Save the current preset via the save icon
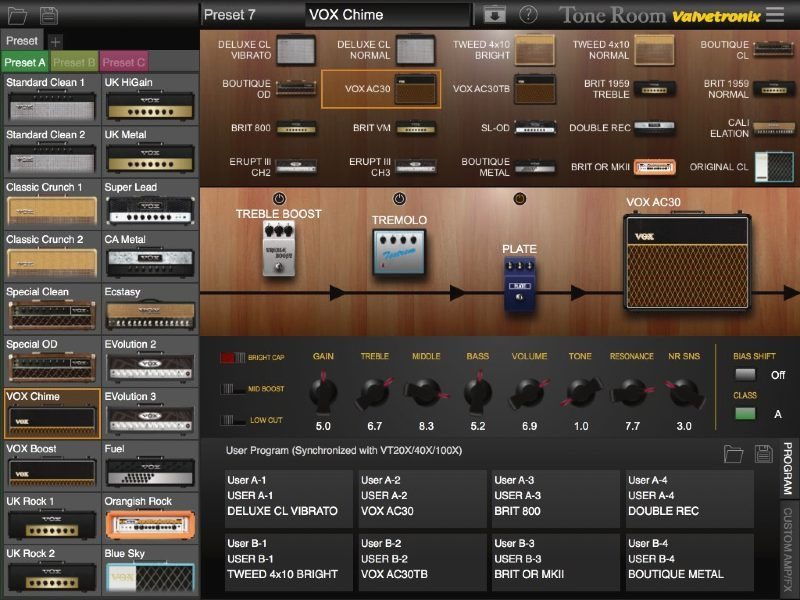 [x=48, y=15]
